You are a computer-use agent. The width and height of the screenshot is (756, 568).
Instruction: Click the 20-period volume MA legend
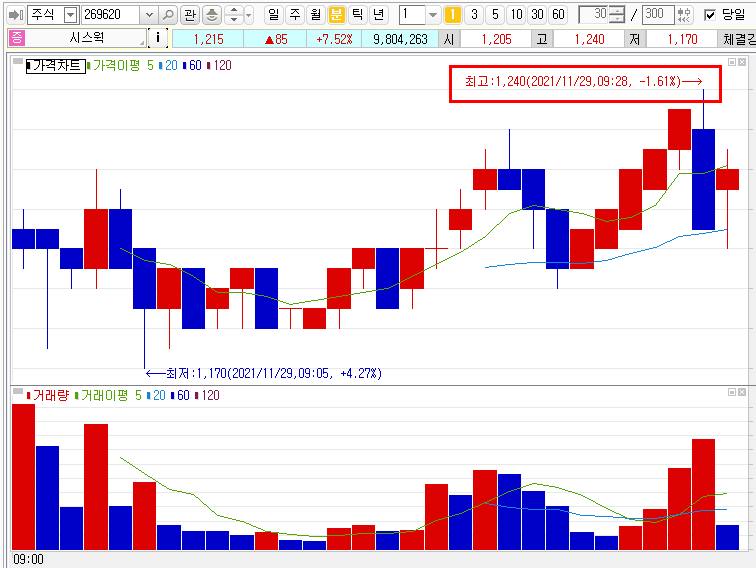point(156,396)
